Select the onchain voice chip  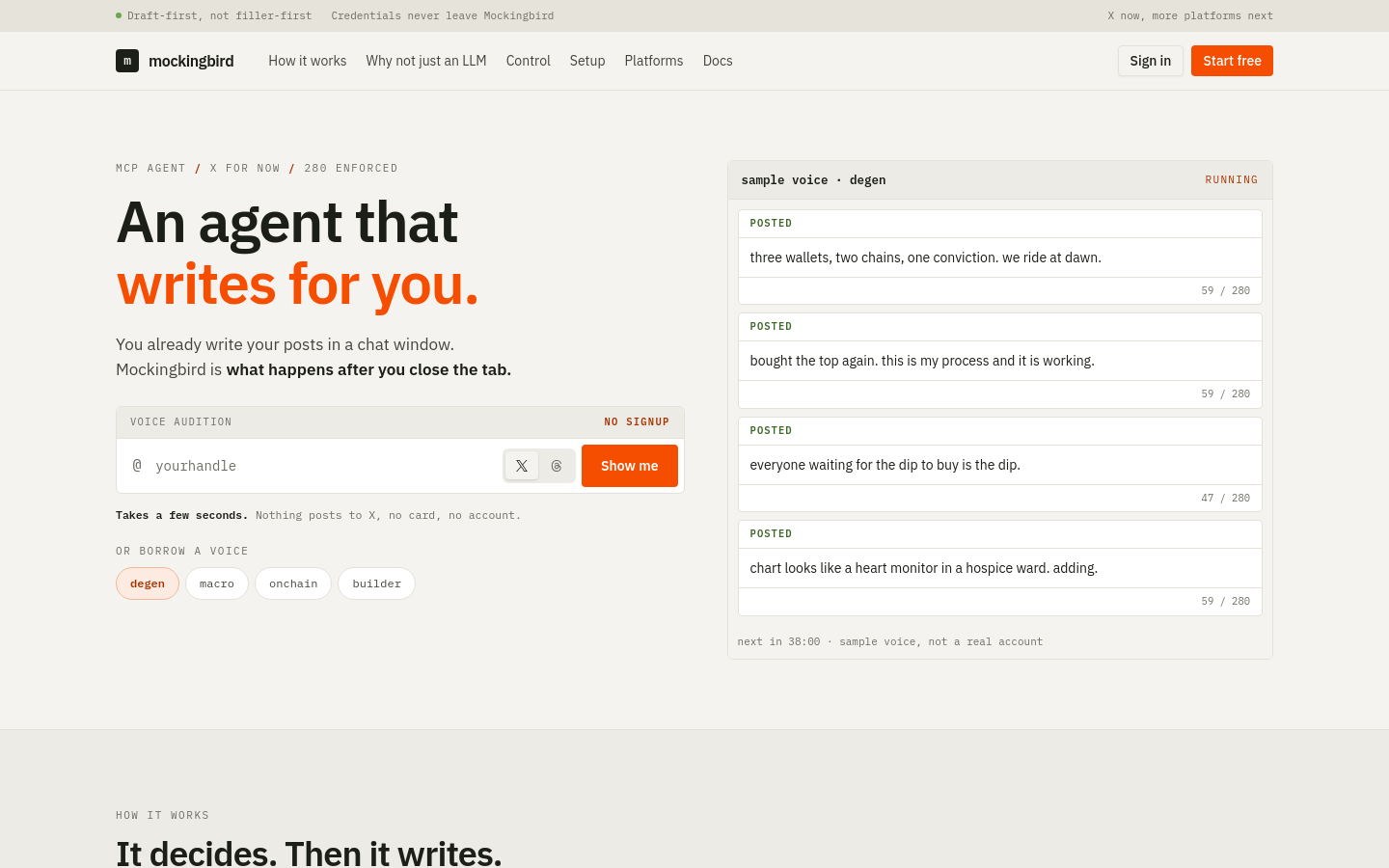click(x=293, y=583)
